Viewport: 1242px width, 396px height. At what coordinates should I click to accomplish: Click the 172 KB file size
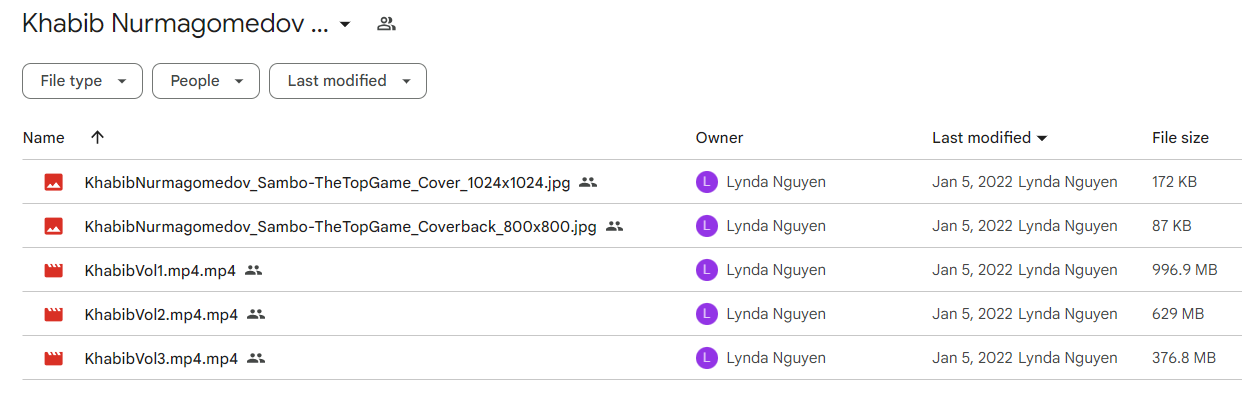[x=1174, y=182]
